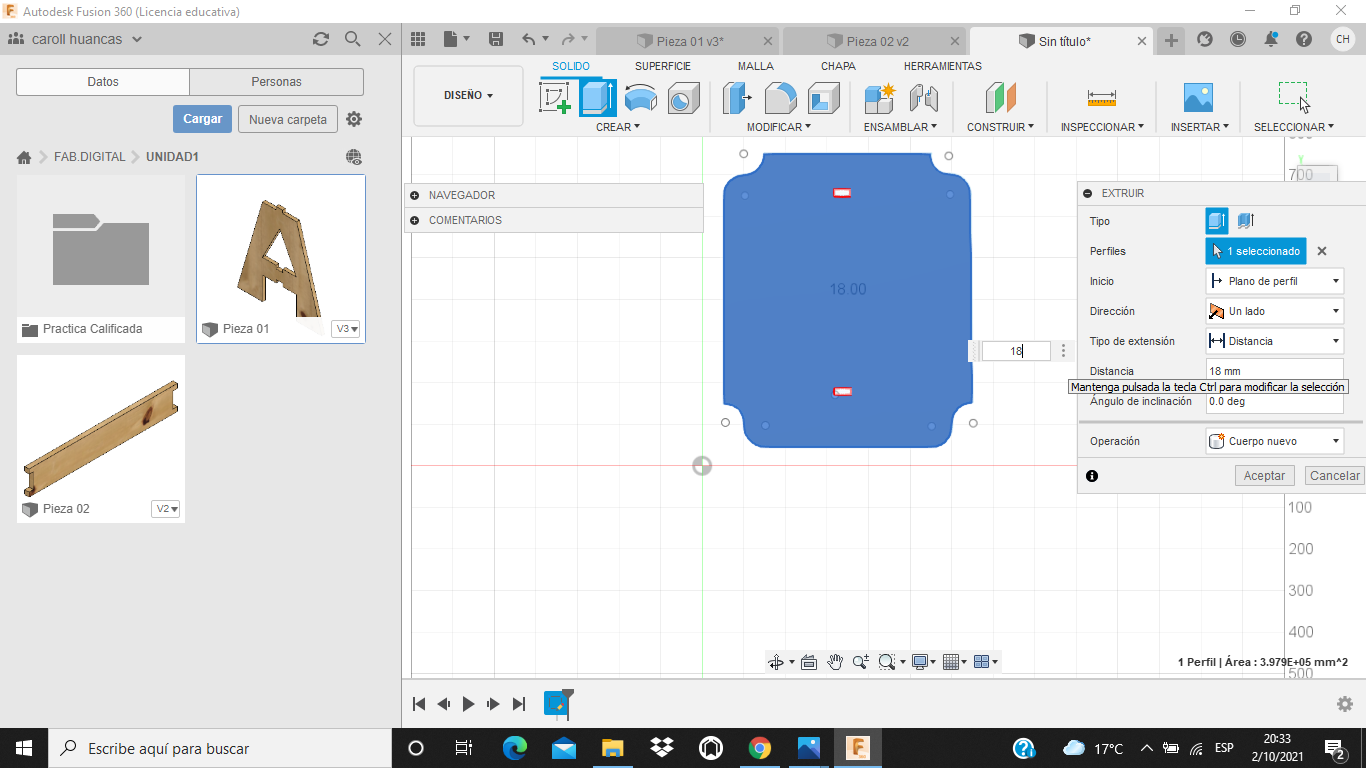The image size is (1366, 768).
Task: Click the 1 seleccionado profiles button
Action: (1256, 252)
